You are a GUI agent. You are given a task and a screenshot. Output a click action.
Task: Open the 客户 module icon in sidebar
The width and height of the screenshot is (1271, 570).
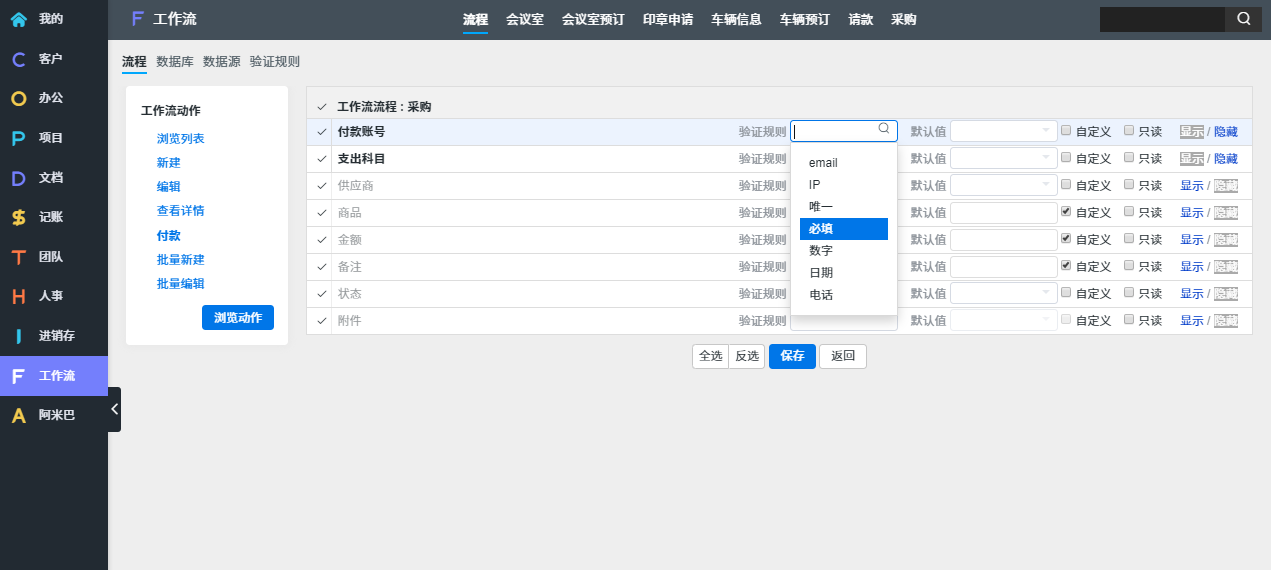tap(18, 59)
